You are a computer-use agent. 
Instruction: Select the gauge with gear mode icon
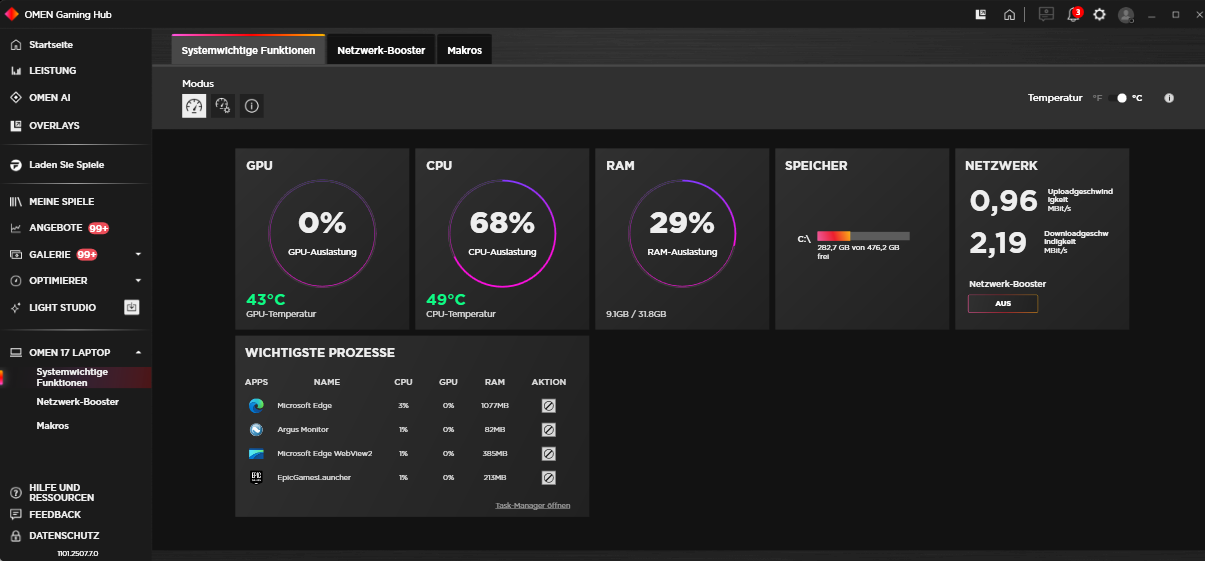(223, 106)
